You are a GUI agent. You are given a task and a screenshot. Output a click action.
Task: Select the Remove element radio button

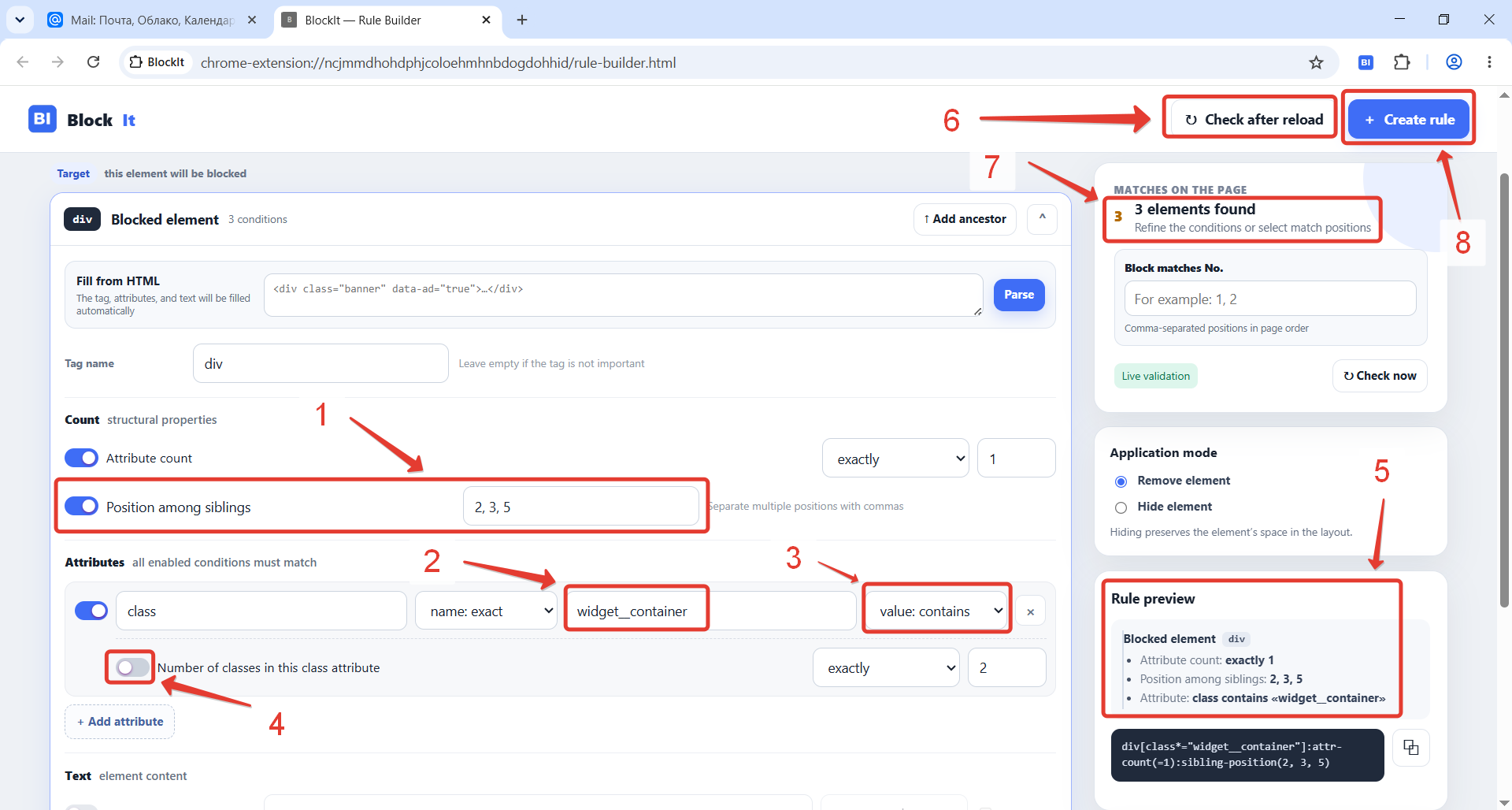coord(1121,481)
